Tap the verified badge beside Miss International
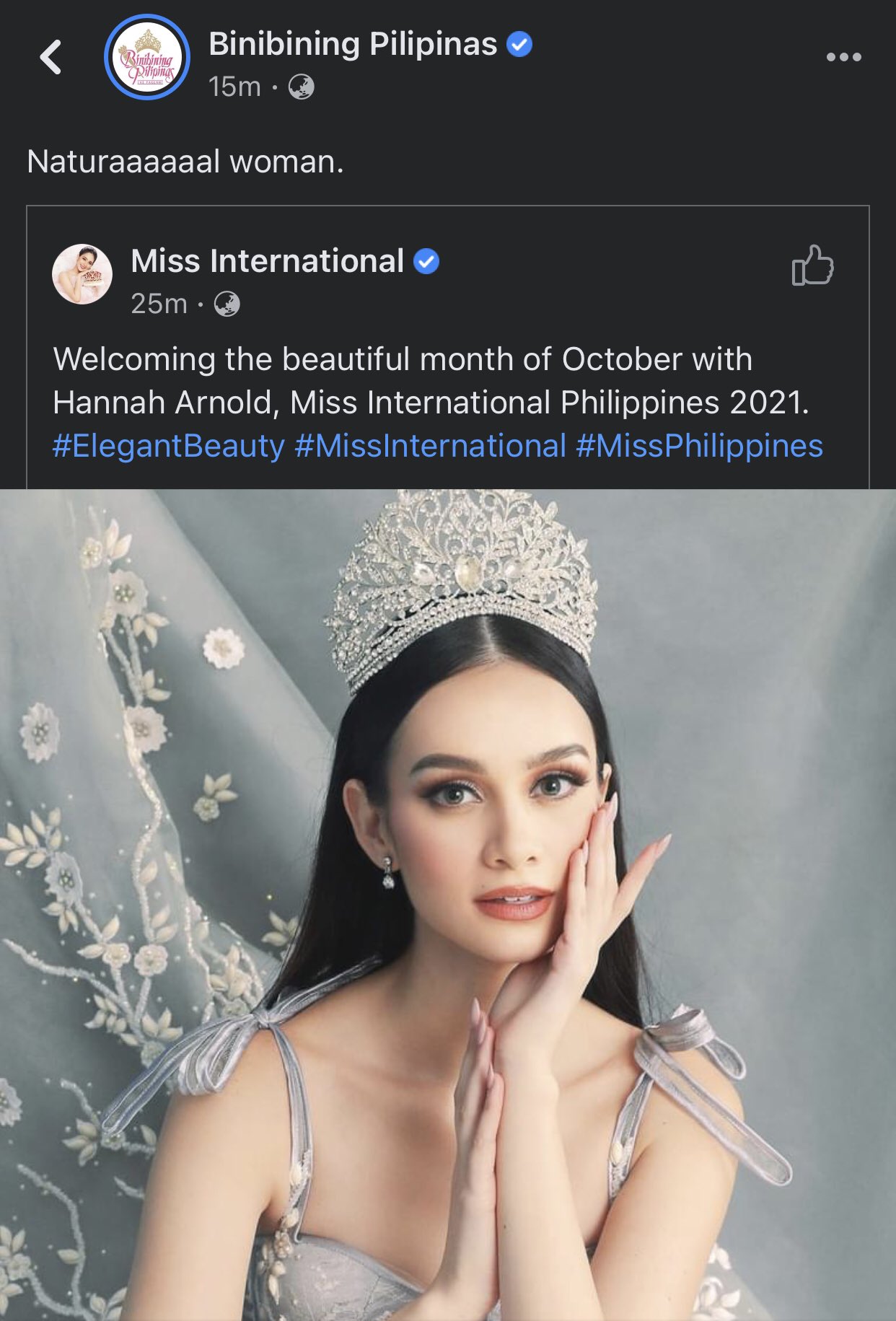 [x=426, y=261]
